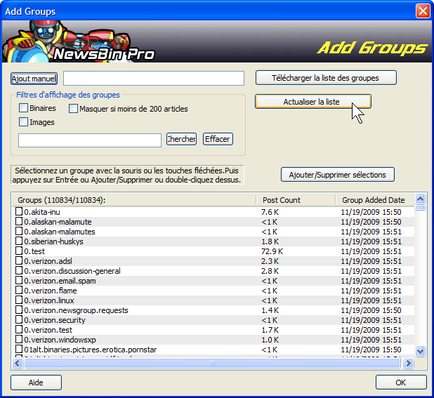The height and width of the screenshot is (398, 434).
Task: Select the 2.8 K post count cell
Action: coord(270,271)
